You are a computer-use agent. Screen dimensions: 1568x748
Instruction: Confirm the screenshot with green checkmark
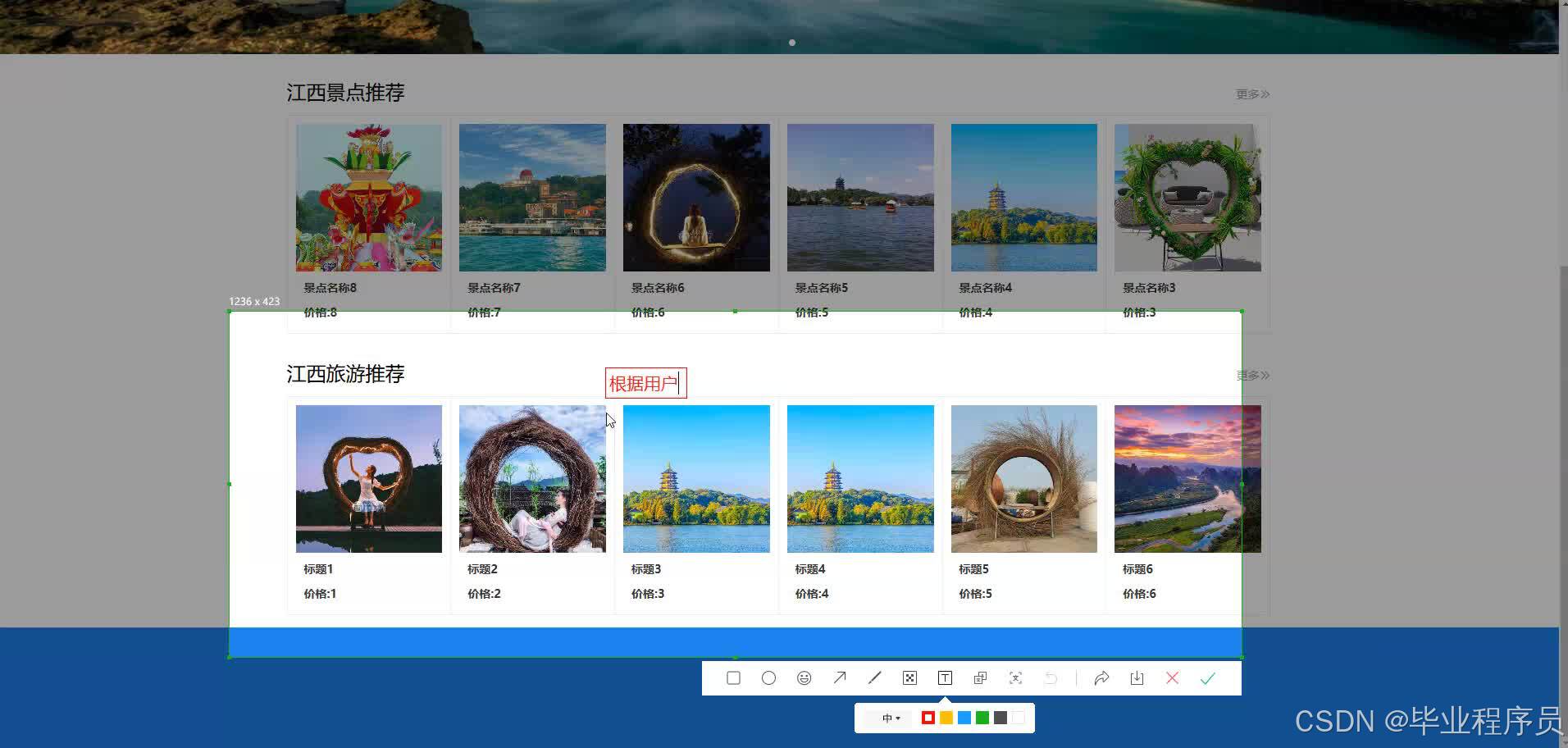[x=1208, y=678]
